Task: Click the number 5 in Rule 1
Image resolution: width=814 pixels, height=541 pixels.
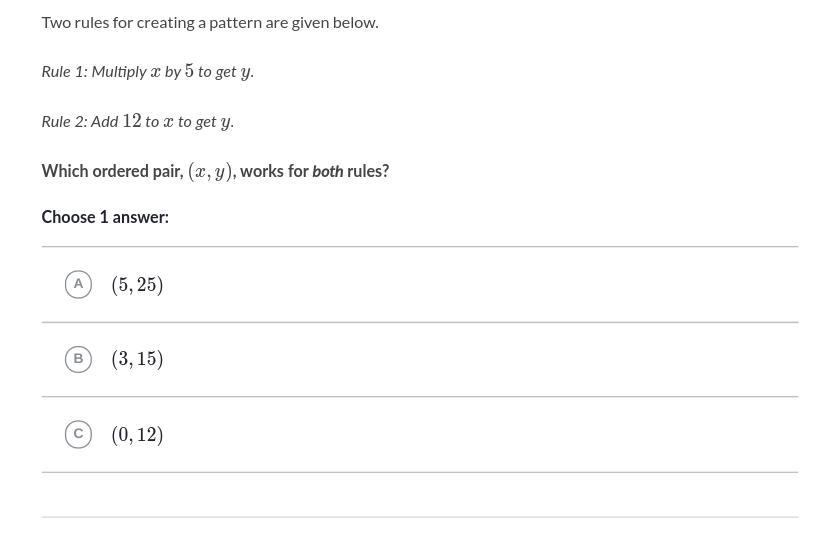Action: [x=189, y=70]
